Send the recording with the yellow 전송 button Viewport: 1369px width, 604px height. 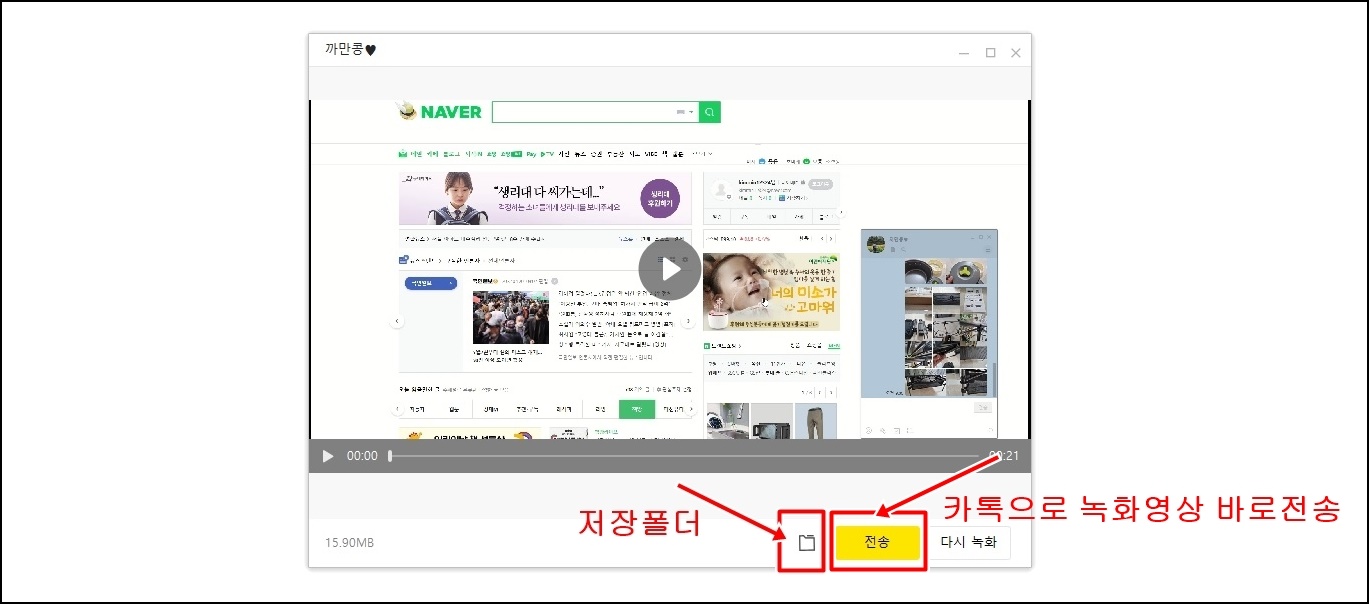[877, 542]
